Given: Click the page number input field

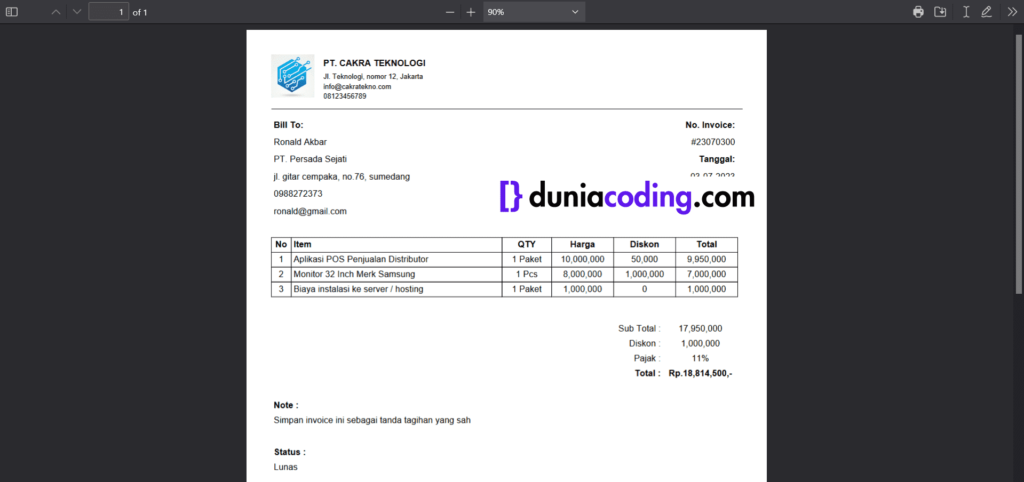Looking at the screenshot, I should click(x=108, y=12).
